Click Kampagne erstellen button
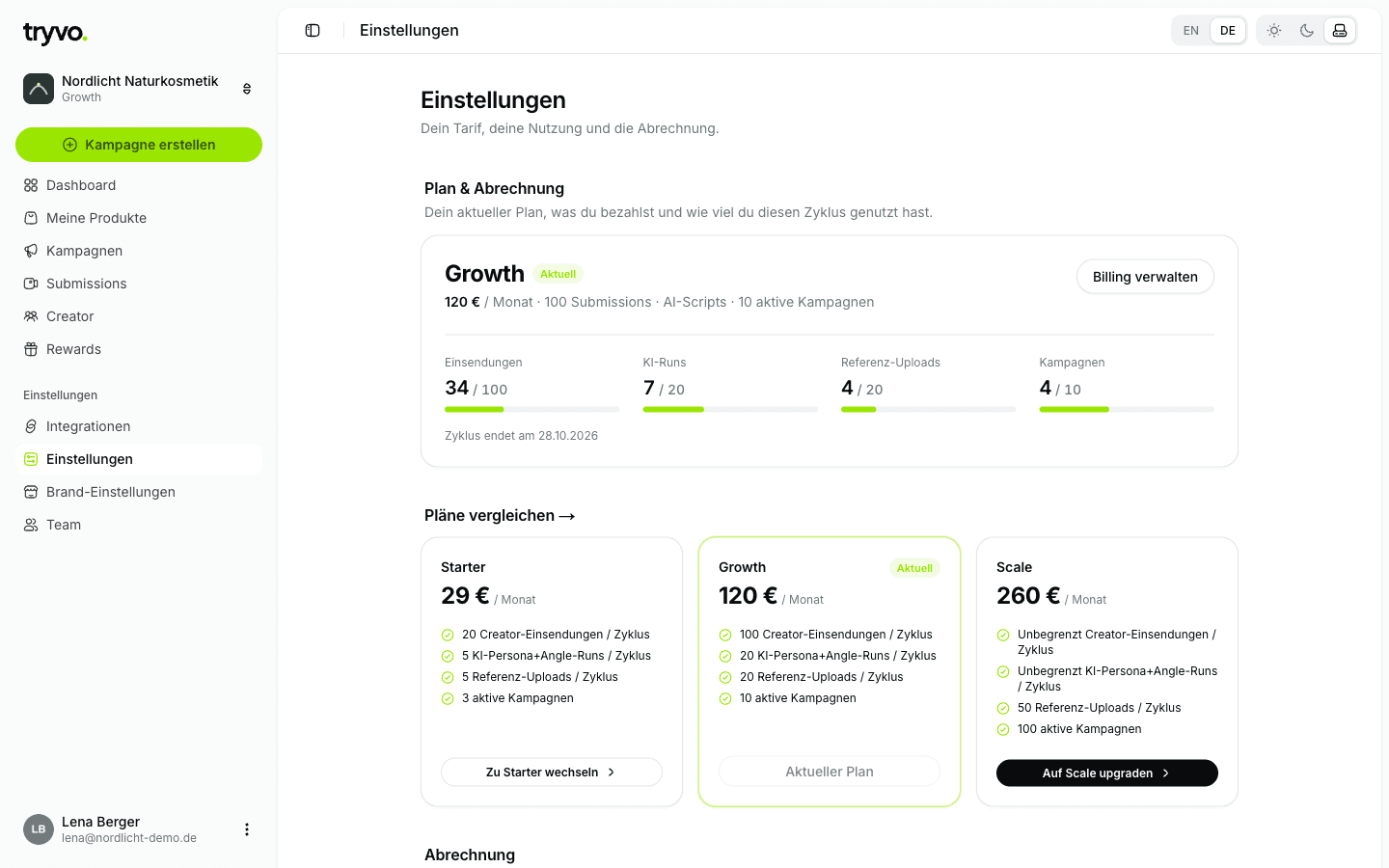The width and height of the screenshot is (1389, 868). click(139, 145)
